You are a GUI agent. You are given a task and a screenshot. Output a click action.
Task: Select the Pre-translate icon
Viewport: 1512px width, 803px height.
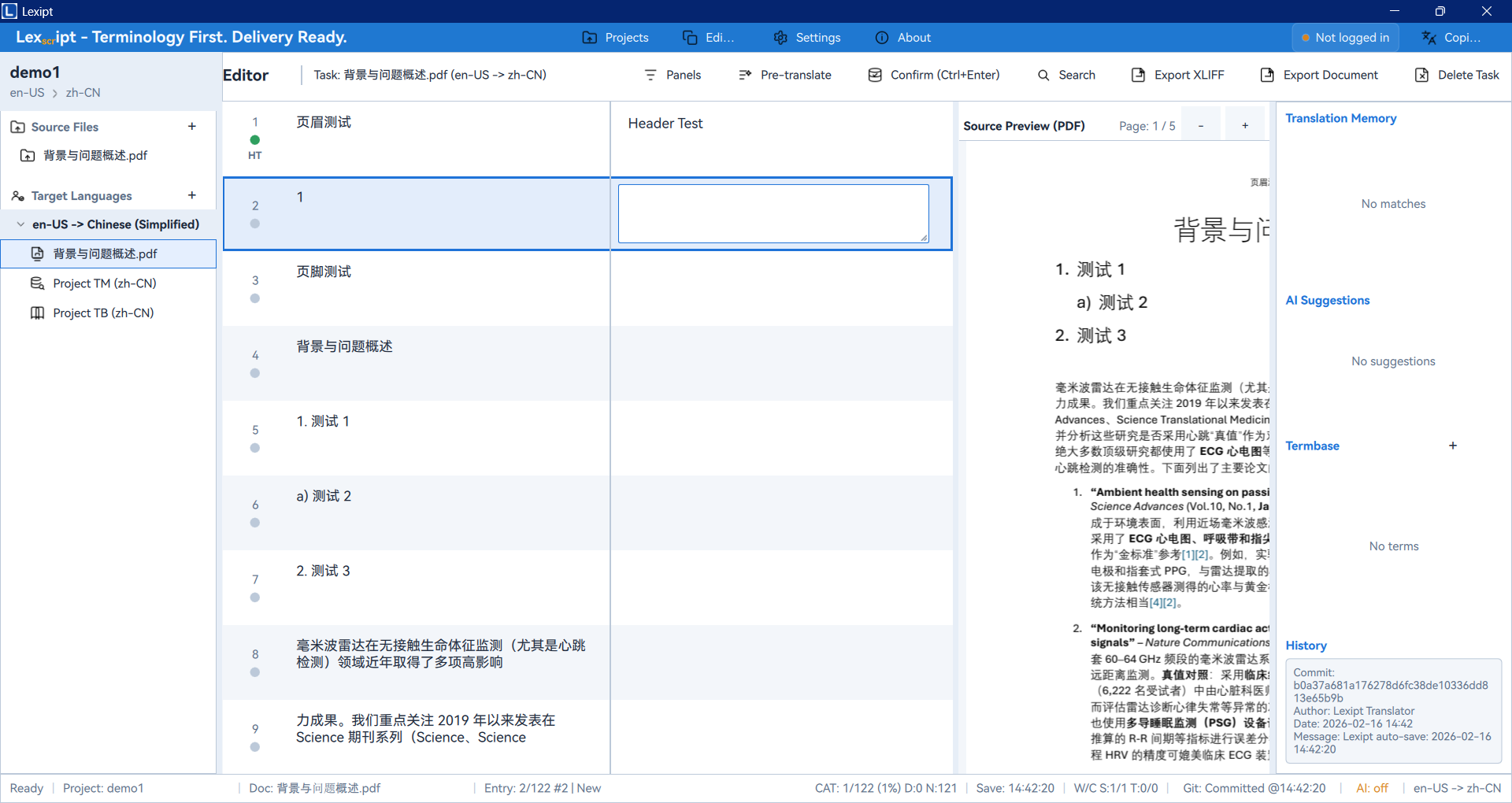click(x=744, y=75)
